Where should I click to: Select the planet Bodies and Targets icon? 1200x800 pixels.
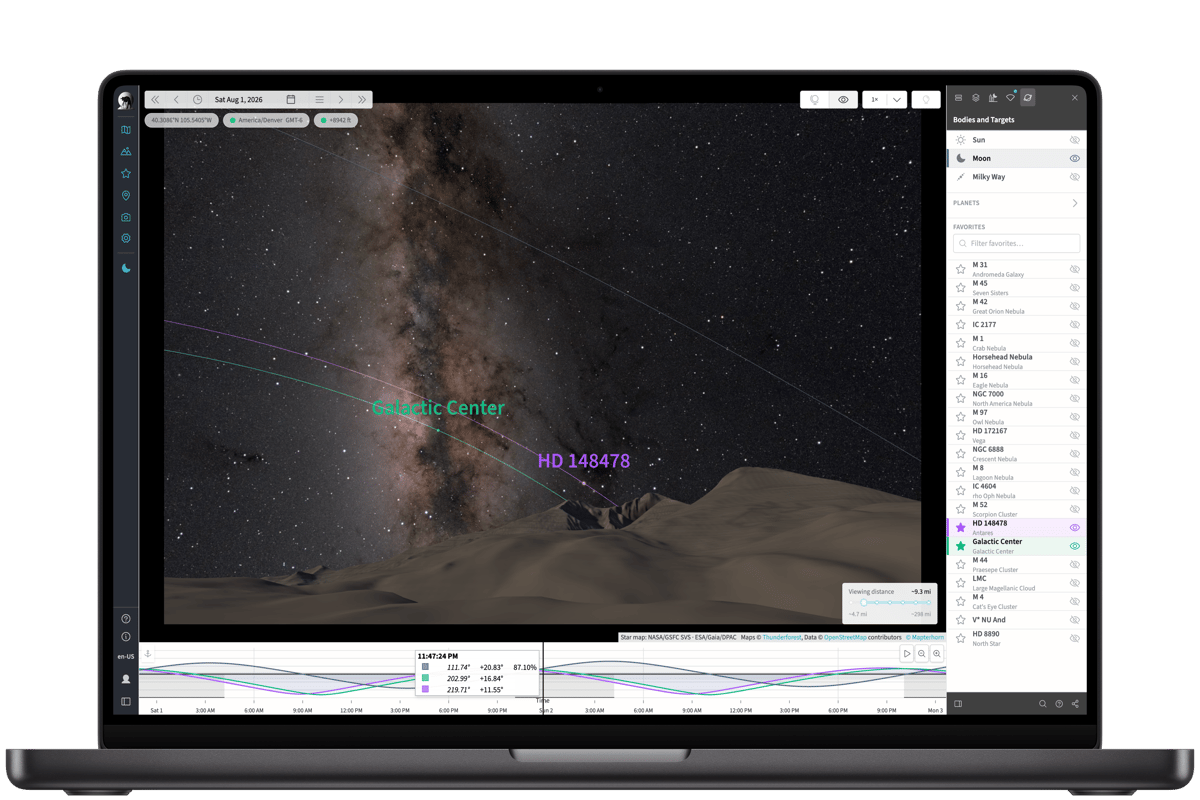(x=1028, y=98)
